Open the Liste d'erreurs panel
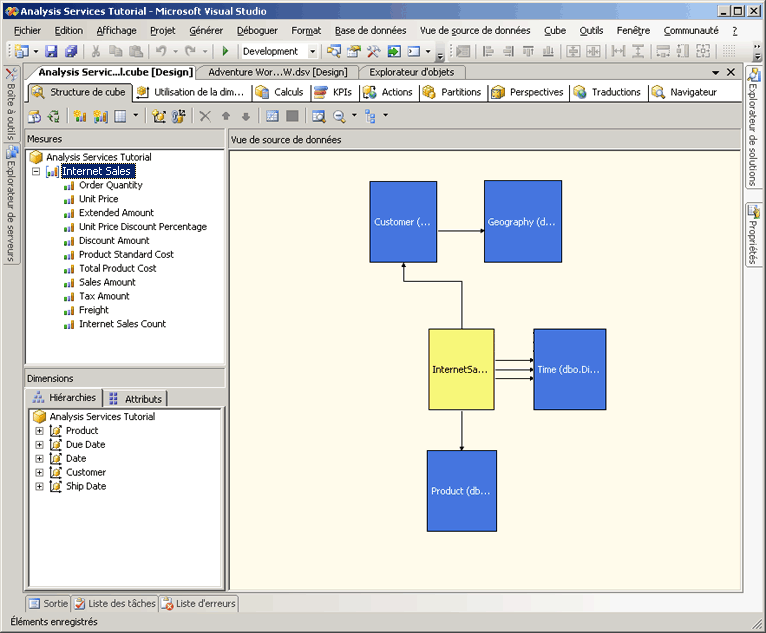This screenshot has width=766, height=633. click(x=202, y=604)
